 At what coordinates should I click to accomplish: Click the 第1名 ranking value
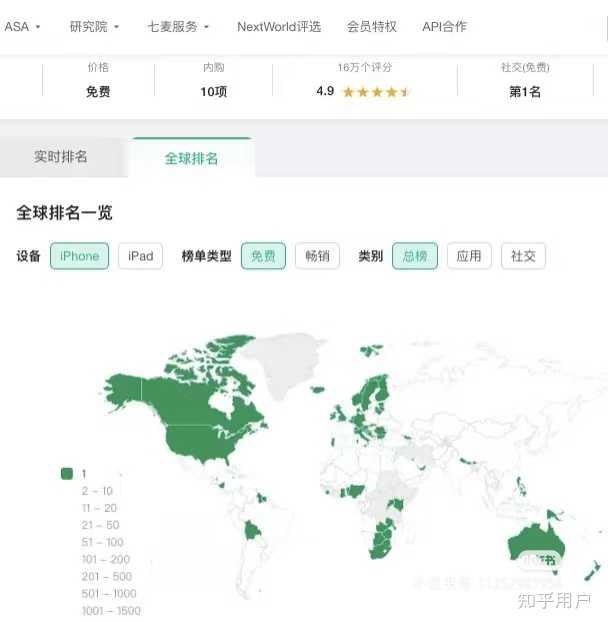(x=525, y=92)
